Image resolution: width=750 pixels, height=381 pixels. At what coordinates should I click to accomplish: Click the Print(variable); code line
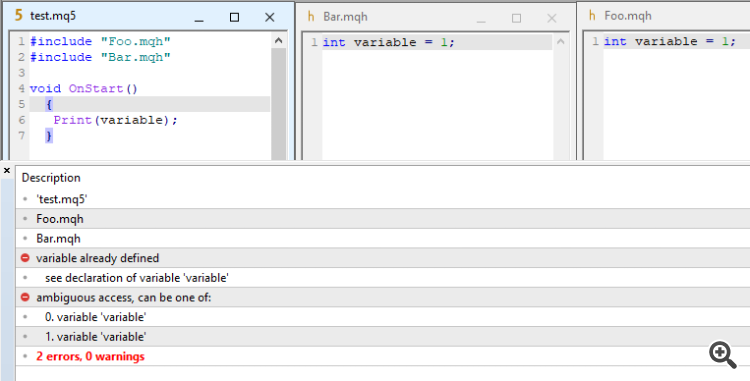115,120
